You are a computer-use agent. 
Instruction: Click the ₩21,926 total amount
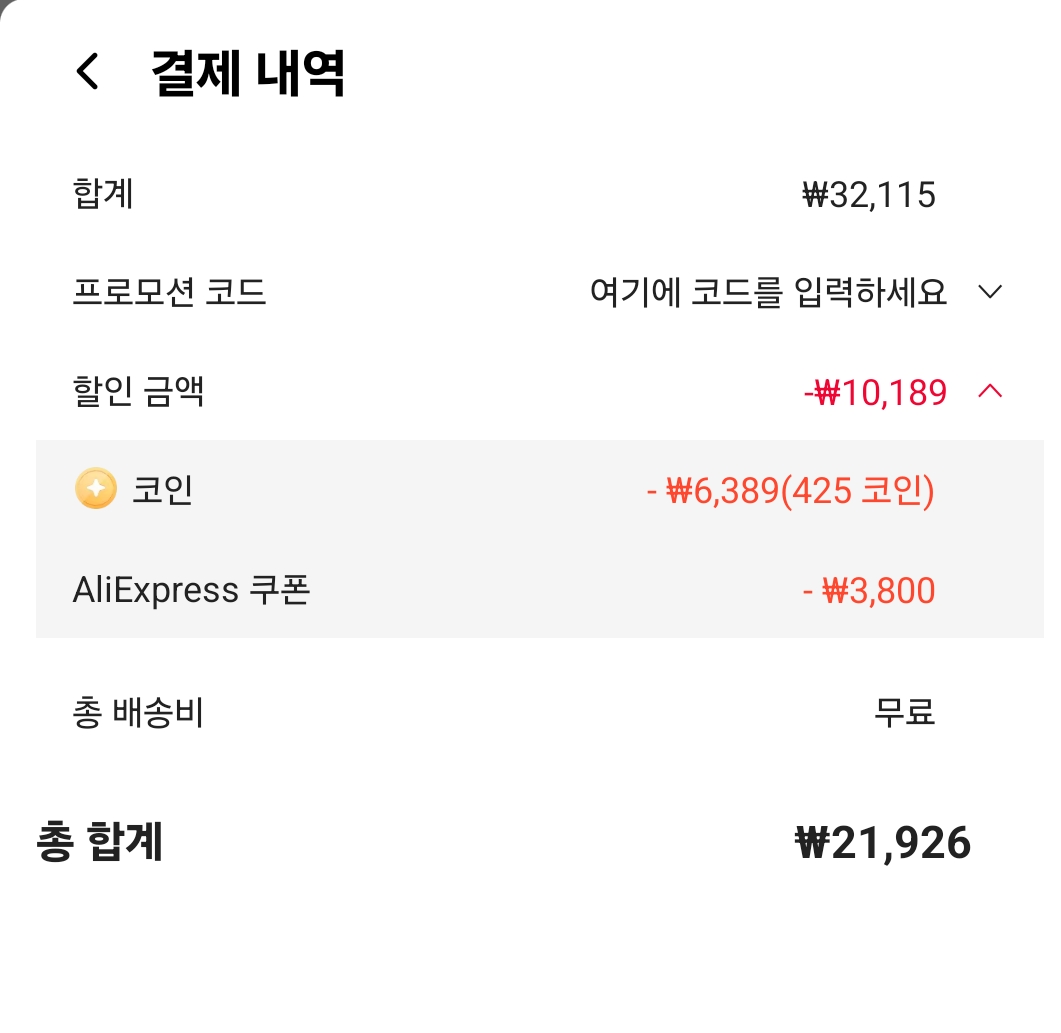[x=882, y=844]
